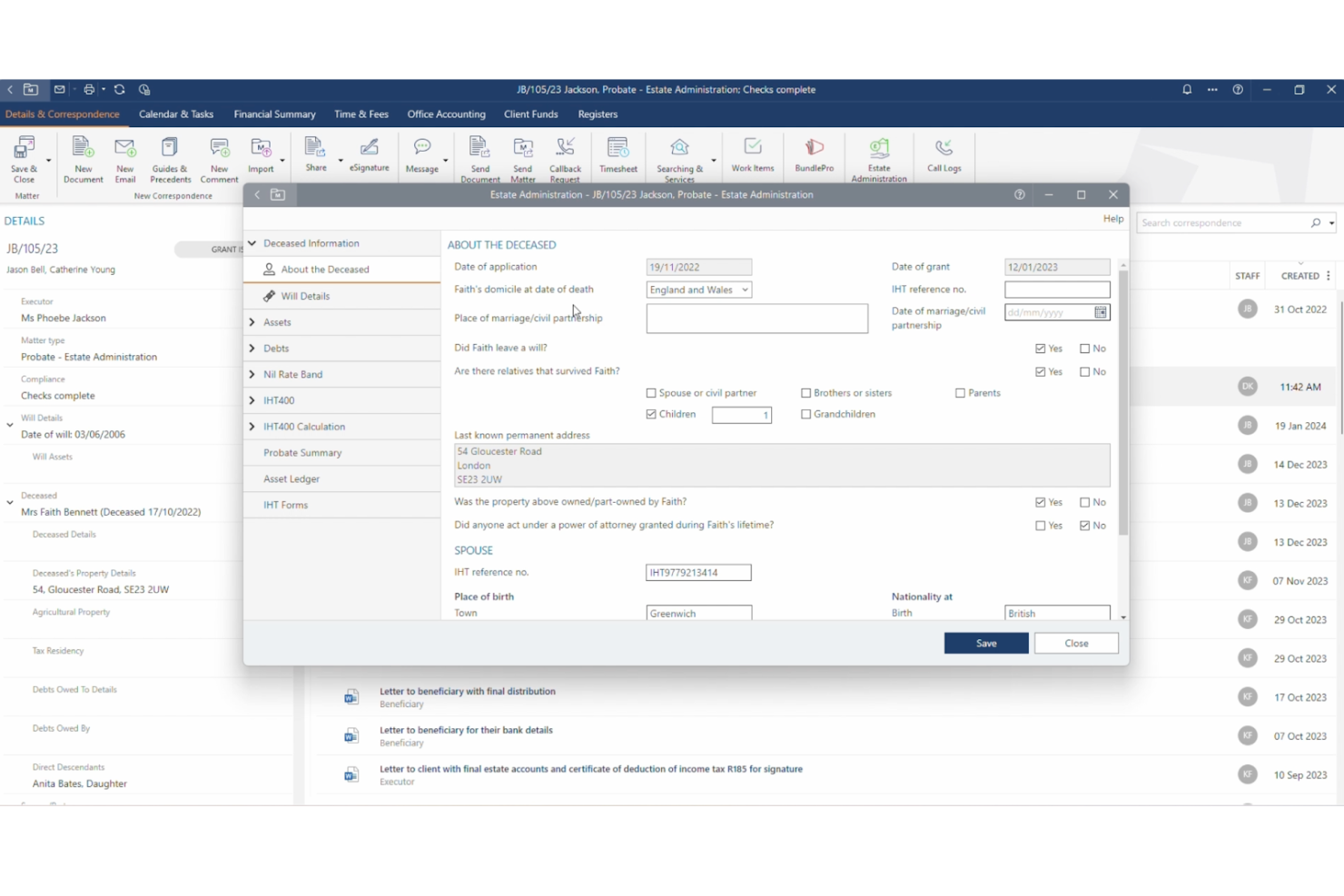Switch to Calendar & Tasks tab

tap(176, 114)
